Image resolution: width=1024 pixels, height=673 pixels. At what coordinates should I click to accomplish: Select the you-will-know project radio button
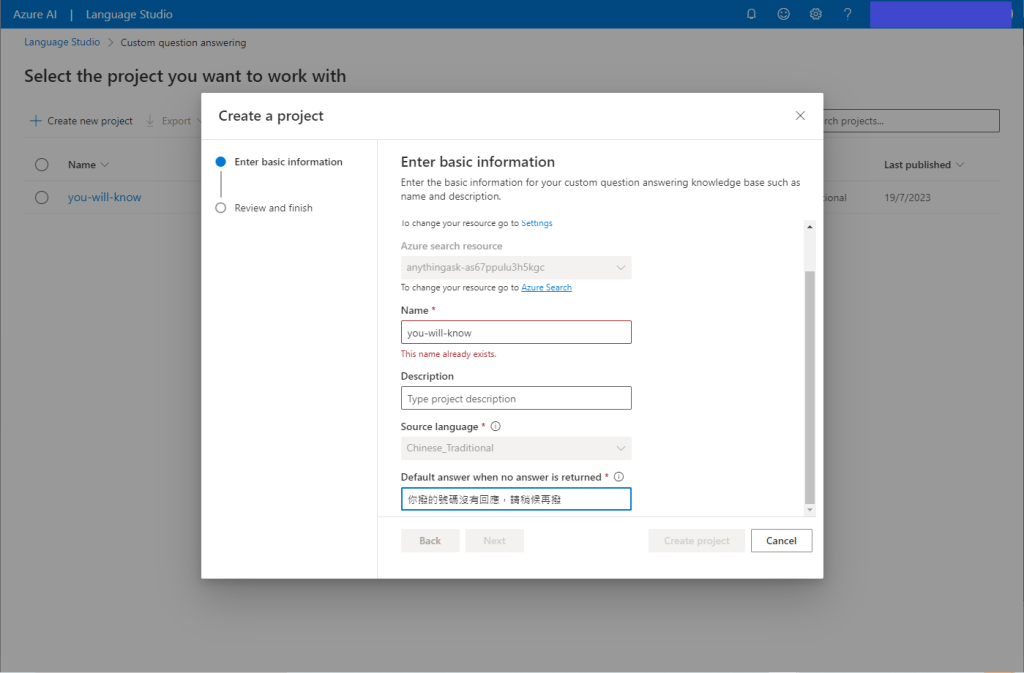pos(41,197)
